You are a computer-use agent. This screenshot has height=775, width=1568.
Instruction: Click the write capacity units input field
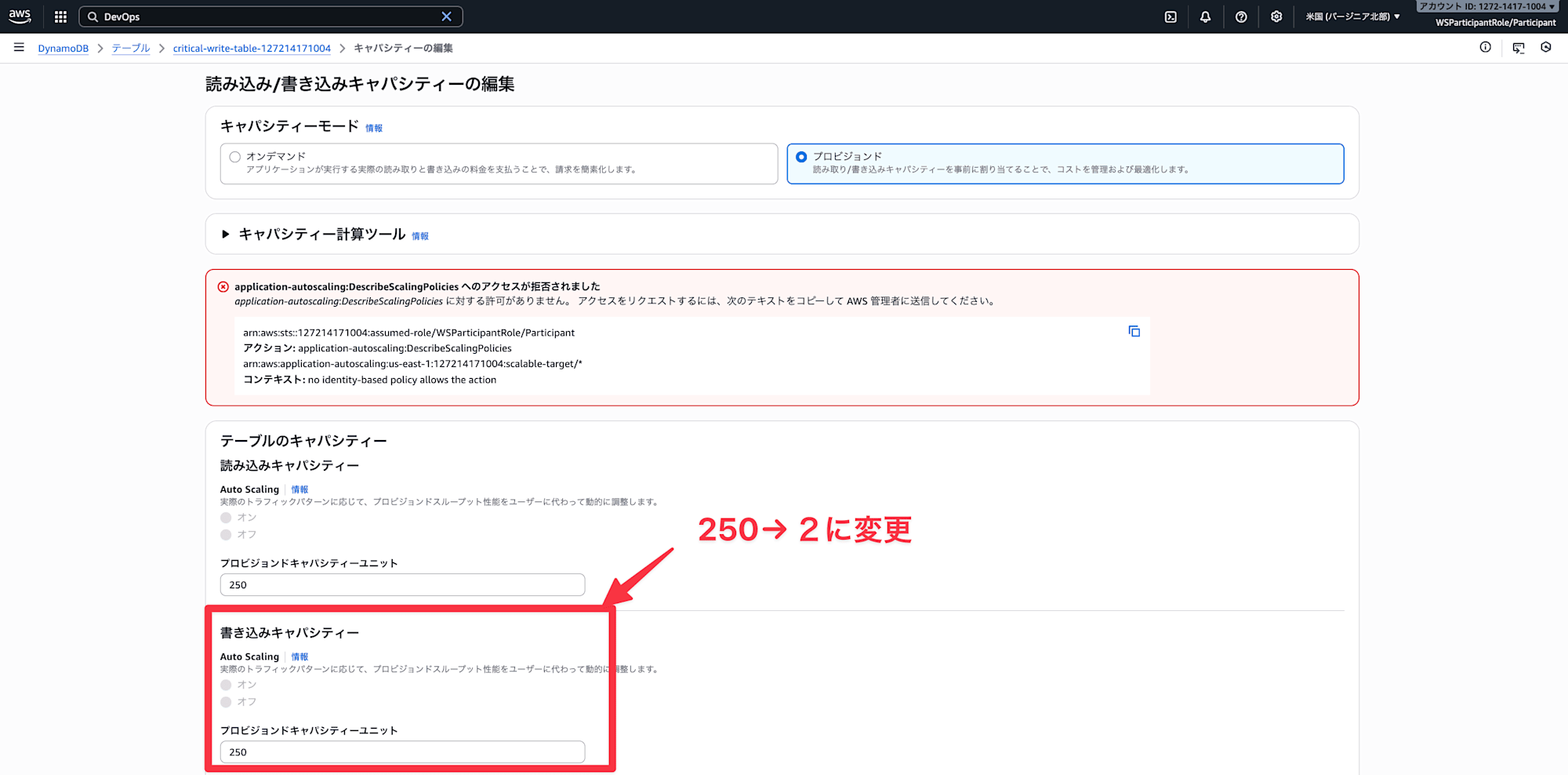click(402, 752)
